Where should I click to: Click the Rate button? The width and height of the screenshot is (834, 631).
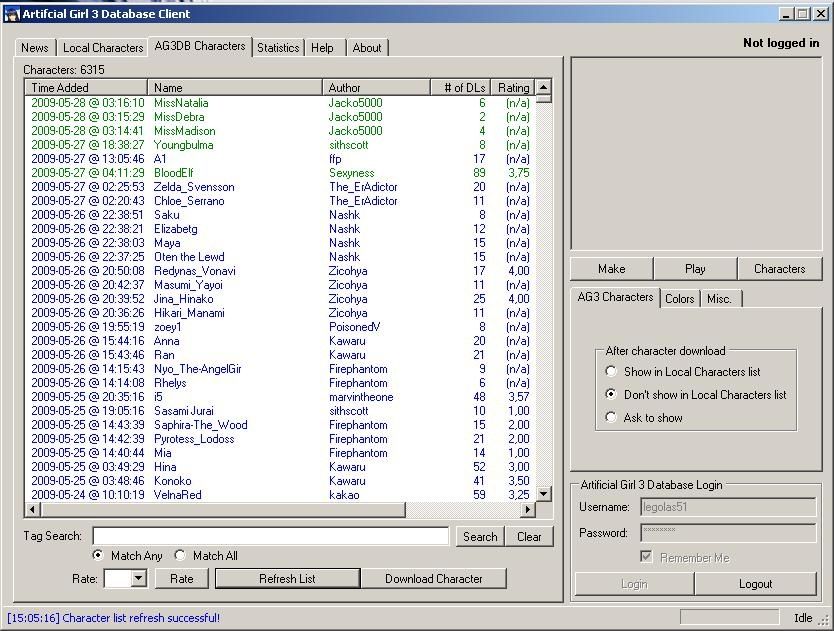pyautogui.click(x=181, y=579)
